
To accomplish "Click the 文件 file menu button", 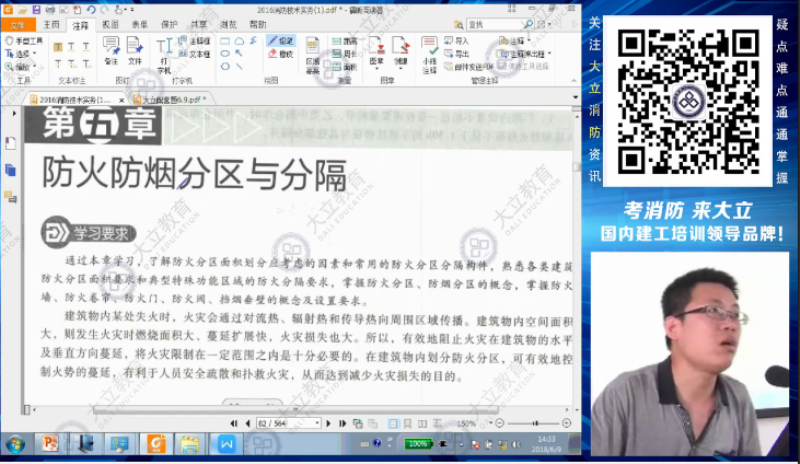I will 17,23.
